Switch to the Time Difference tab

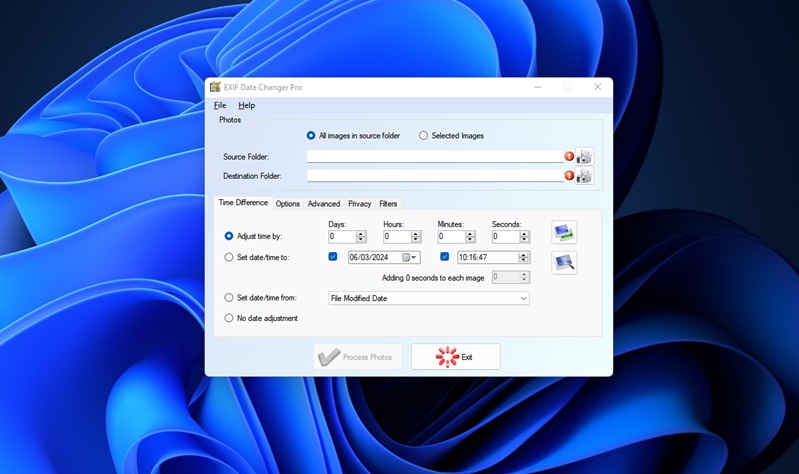[x=243, y=202]
